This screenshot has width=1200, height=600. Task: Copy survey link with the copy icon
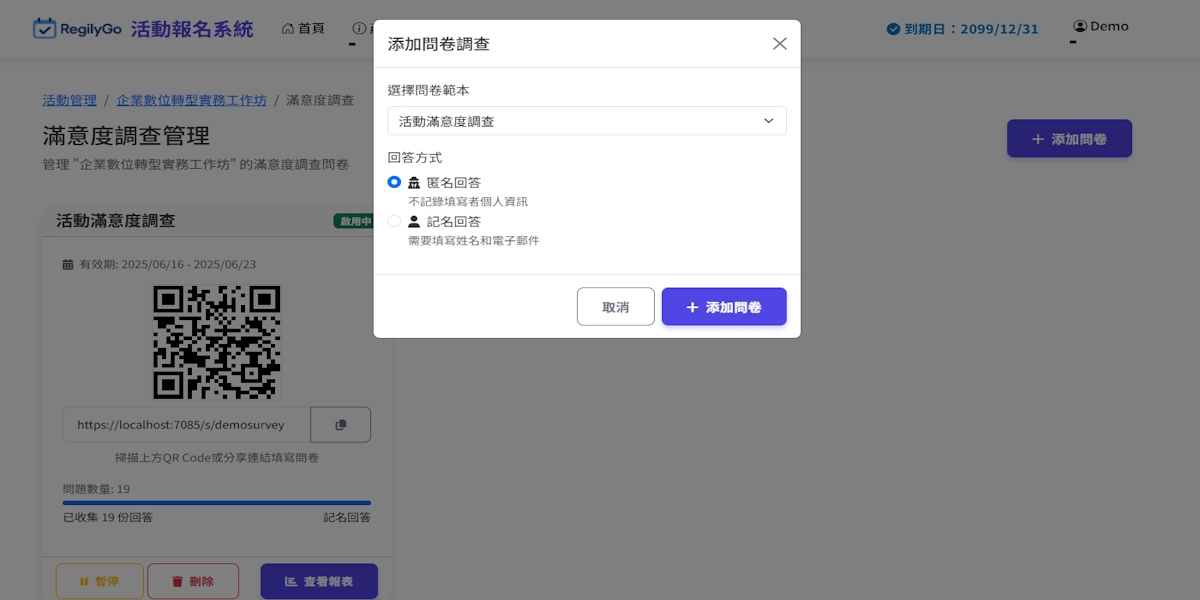[341, 425]
